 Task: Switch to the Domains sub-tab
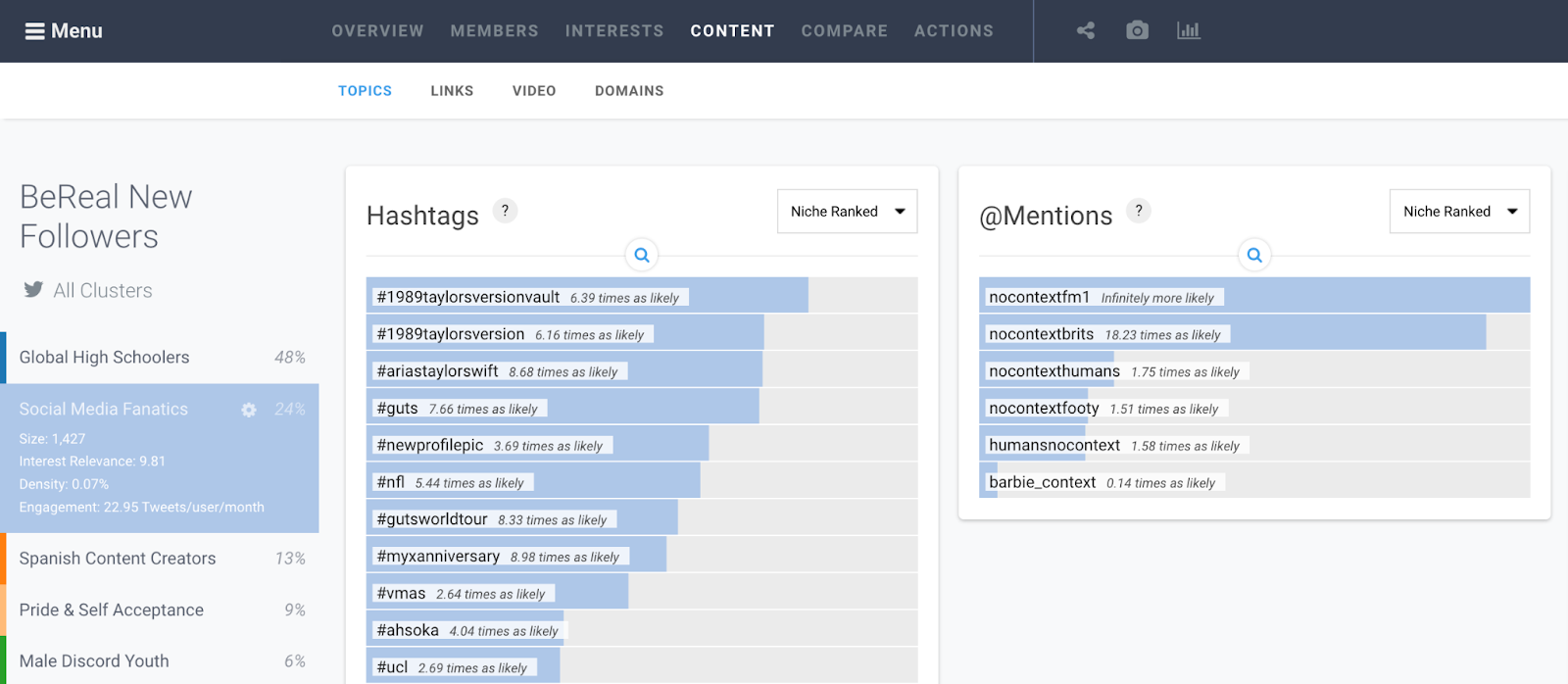(629, 91)
